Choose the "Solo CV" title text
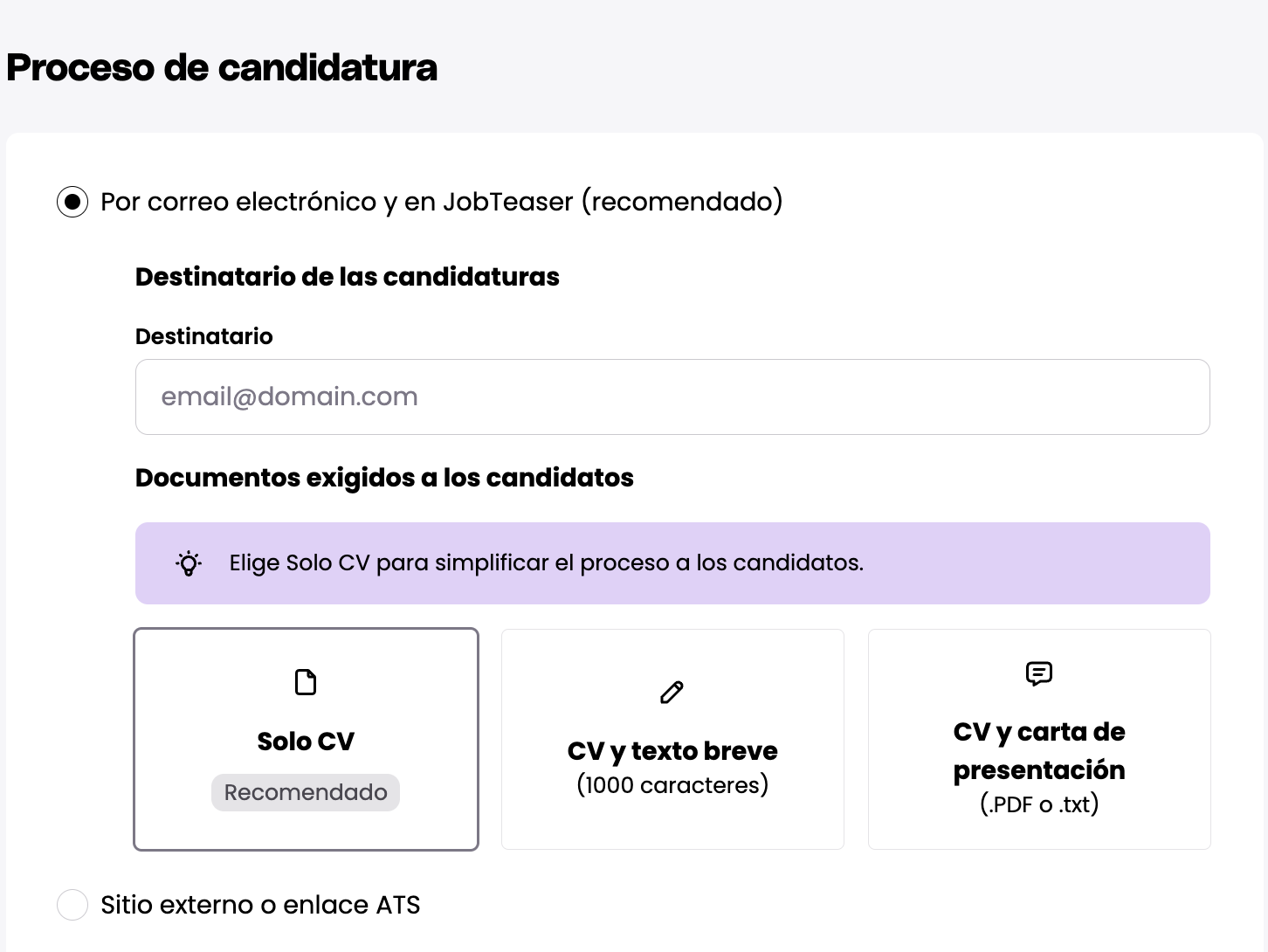1268x952 pixels. point(306,742)
